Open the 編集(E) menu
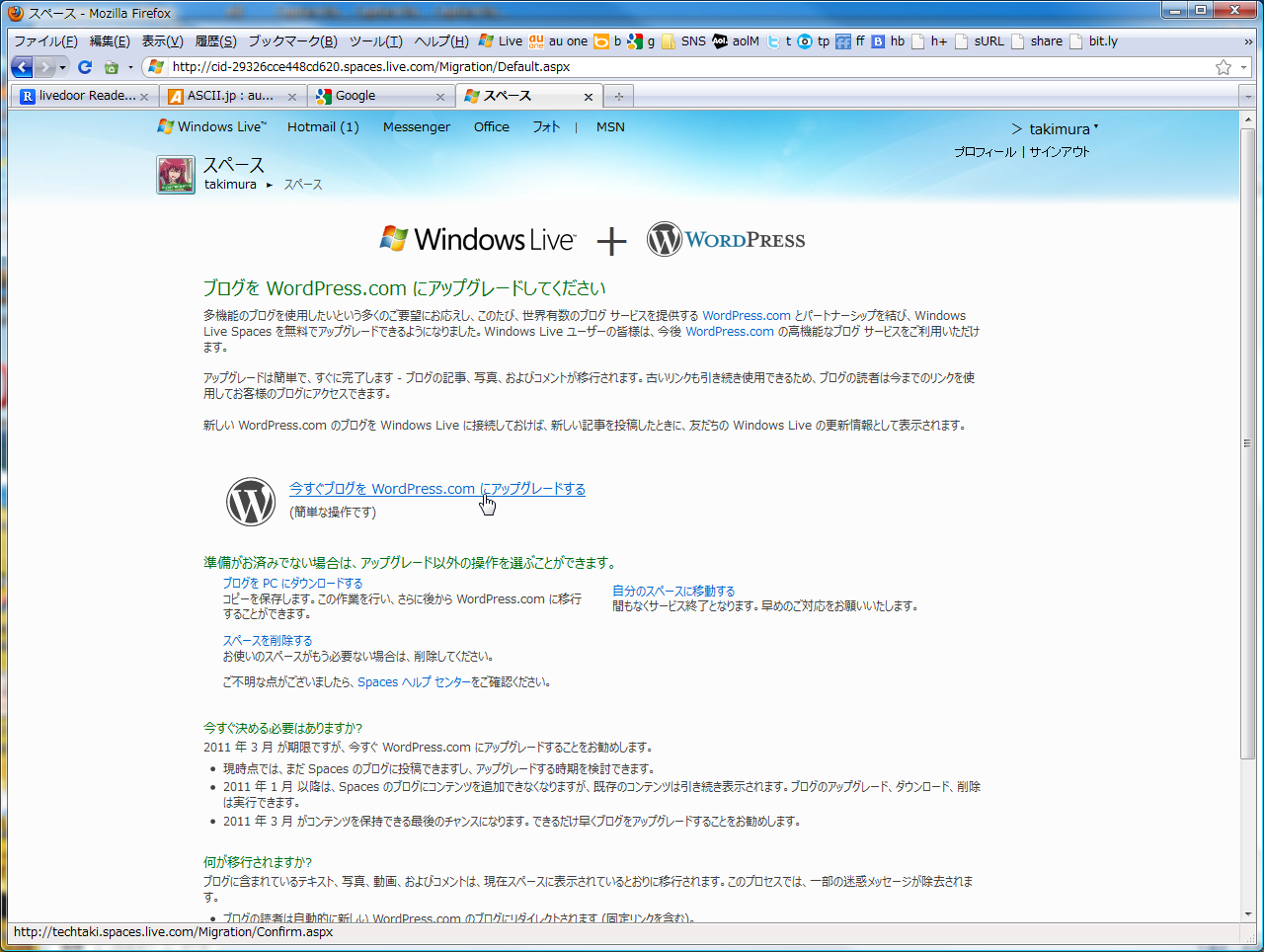 (110, 41)
